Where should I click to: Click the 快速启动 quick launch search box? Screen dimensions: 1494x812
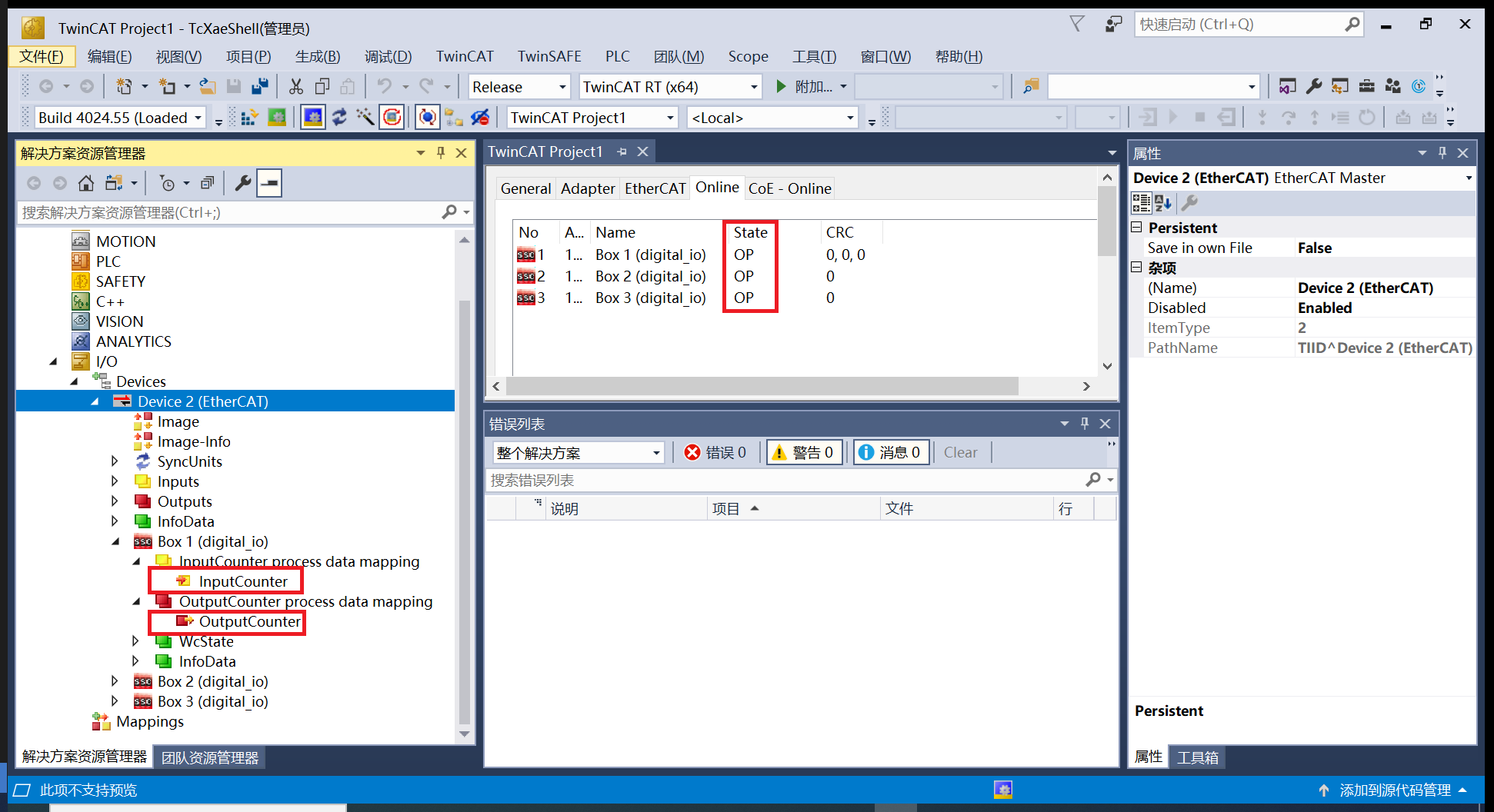point(1248,24)
